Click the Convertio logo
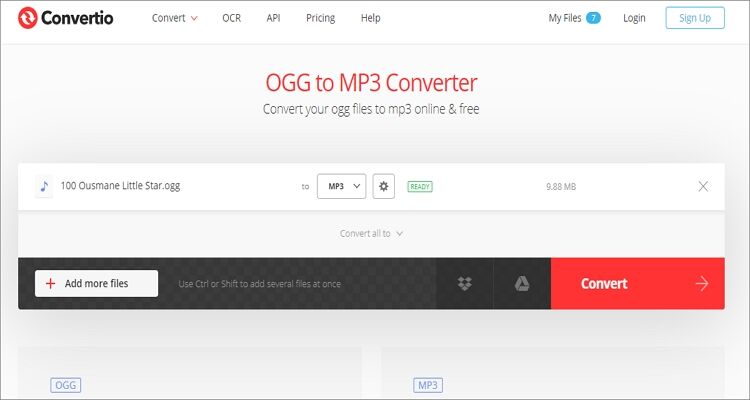The height and width of the screenshot is (400, 750). coord(66,18)
